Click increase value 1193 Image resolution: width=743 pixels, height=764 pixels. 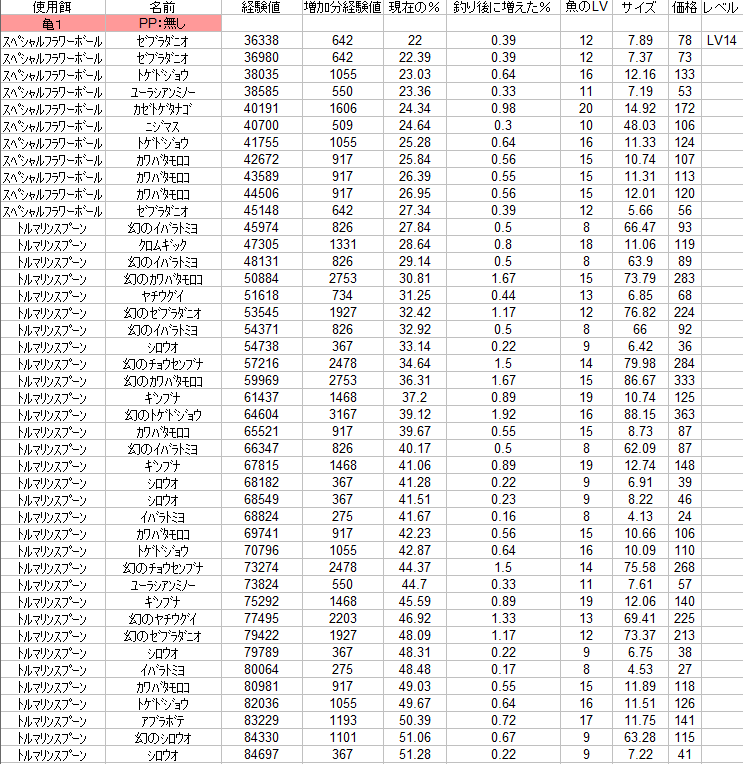pyautogui.click(x=343, y=721)
